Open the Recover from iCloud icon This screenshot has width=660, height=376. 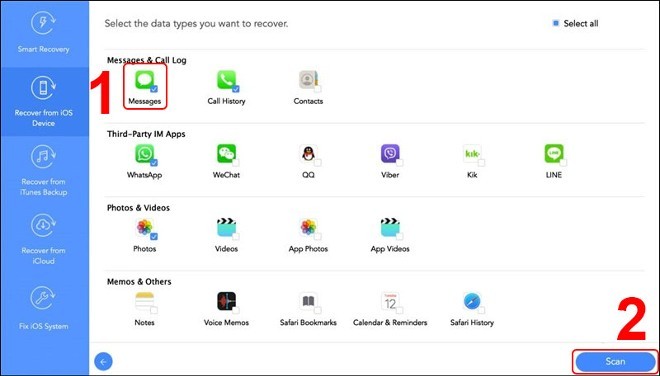44,226
